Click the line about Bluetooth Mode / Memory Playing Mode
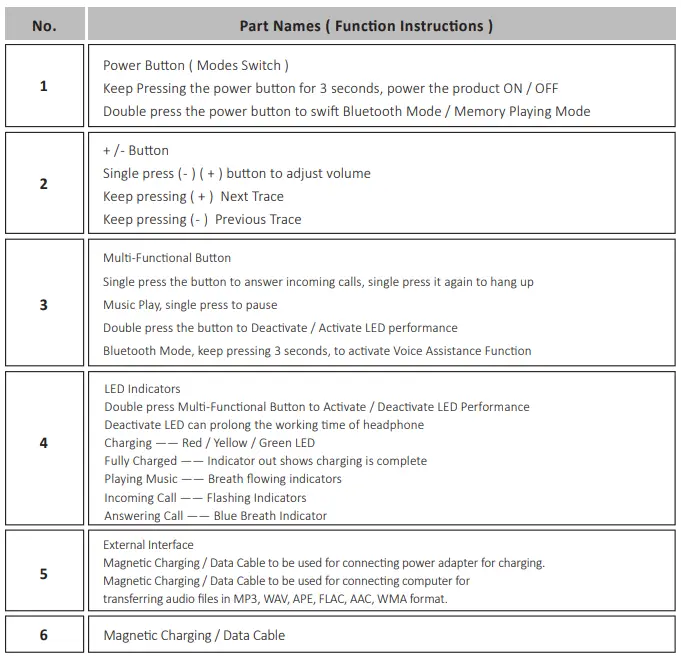Image resolution: width=681 pixels, height=659 pixels. click(346, 112)
